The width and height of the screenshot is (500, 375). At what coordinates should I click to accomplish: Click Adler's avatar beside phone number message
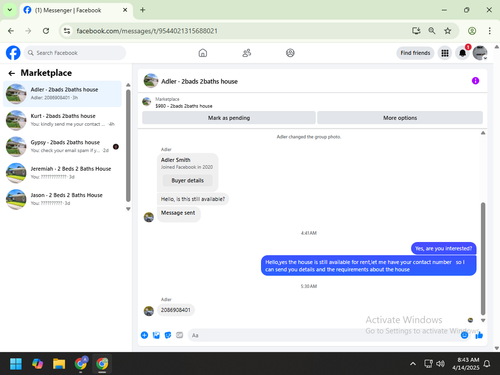pyautogui.click(x=149, y=311)
